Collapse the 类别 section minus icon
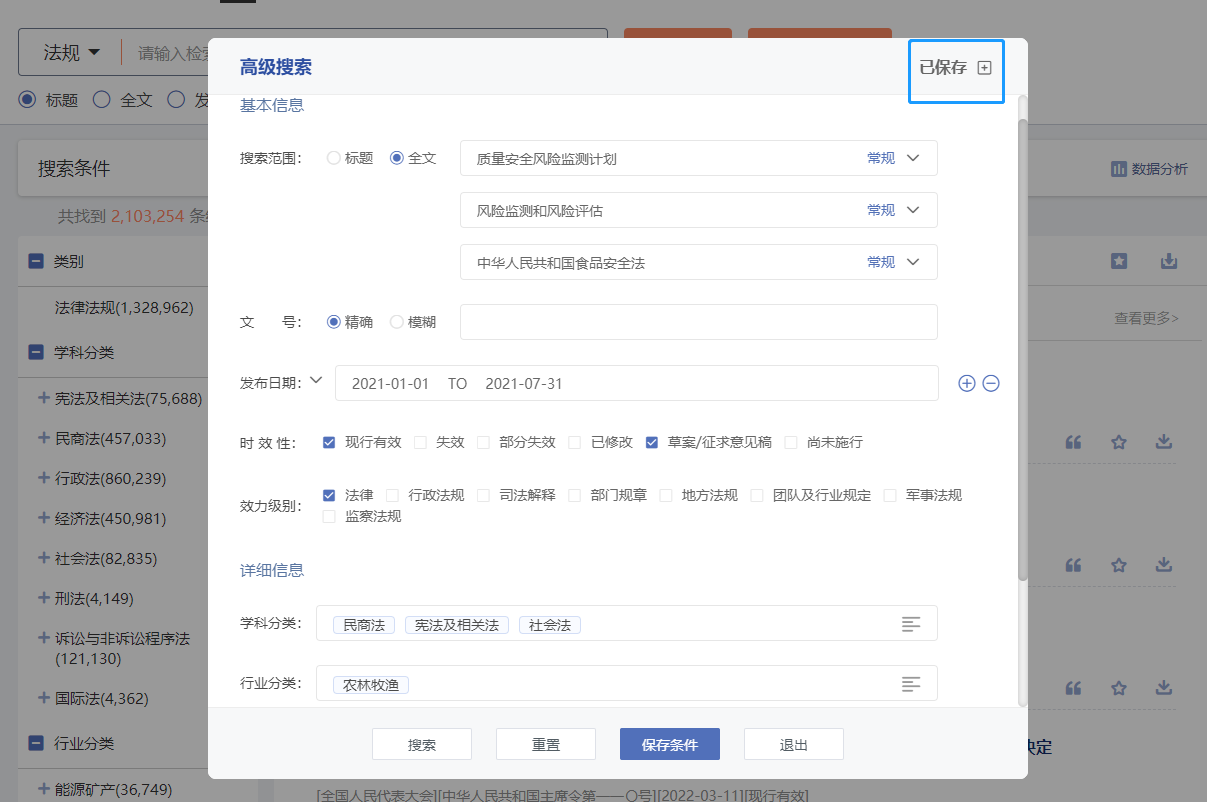 pyautogui.click(x=36, y=261)
